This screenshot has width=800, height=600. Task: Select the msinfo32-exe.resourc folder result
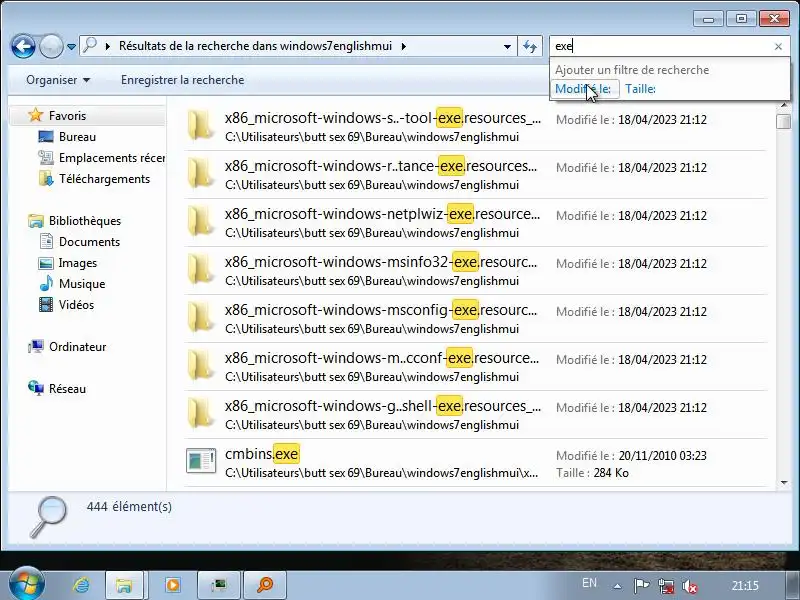coord(475,270)
